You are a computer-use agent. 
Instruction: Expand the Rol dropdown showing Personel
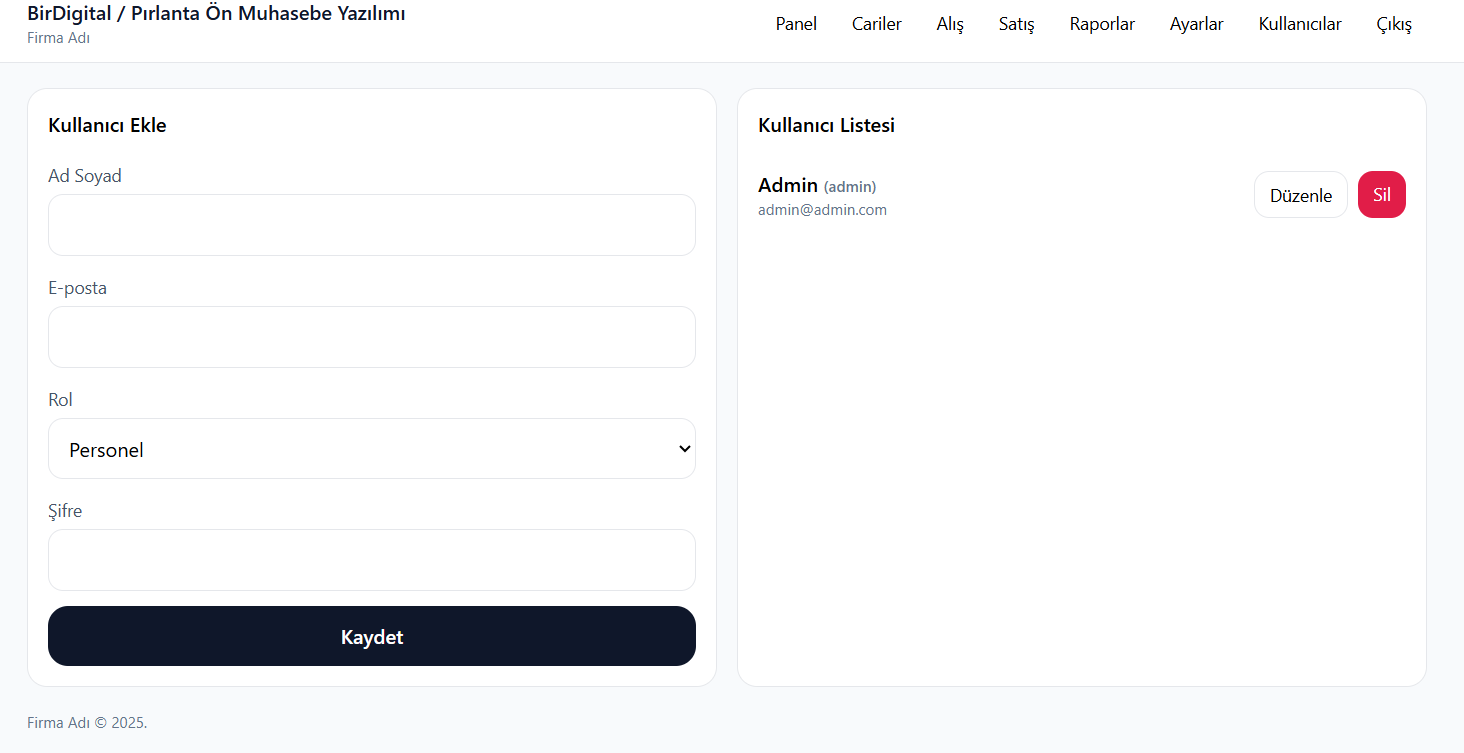coord(371,449)
